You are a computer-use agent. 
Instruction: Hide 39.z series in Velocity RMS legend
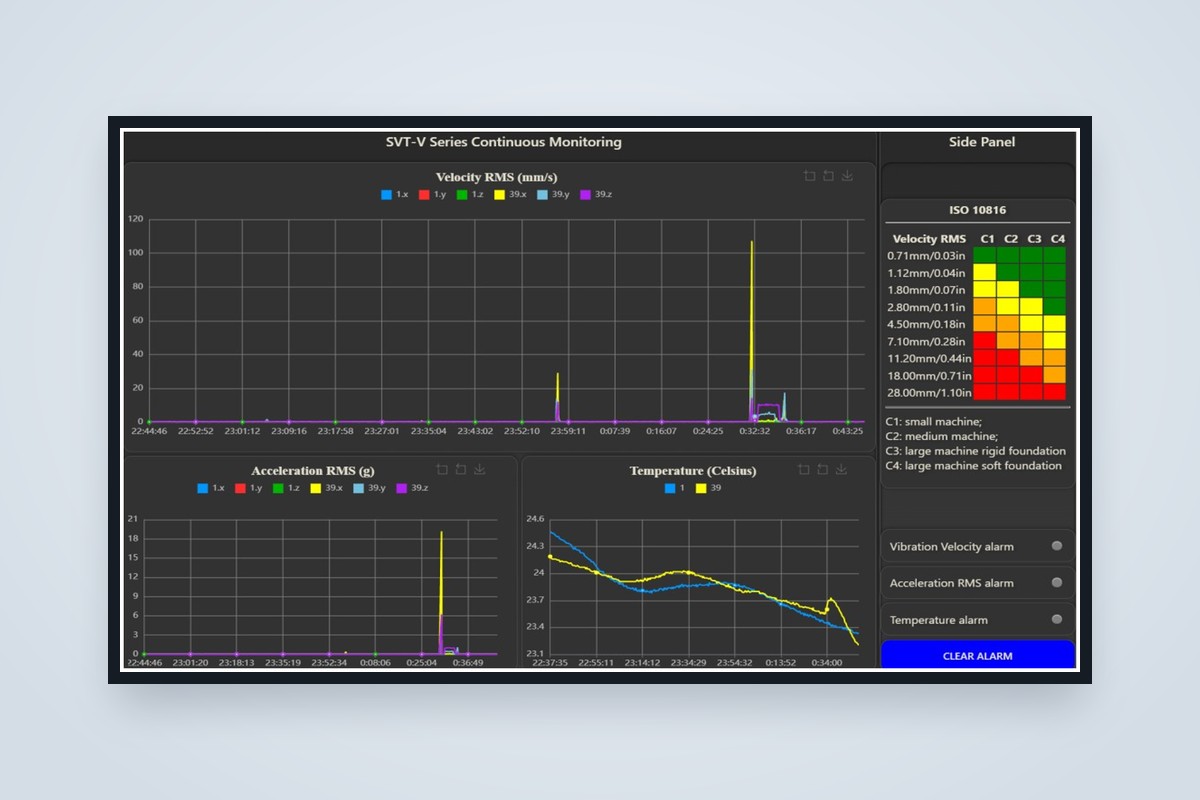(x=596, y=194)
